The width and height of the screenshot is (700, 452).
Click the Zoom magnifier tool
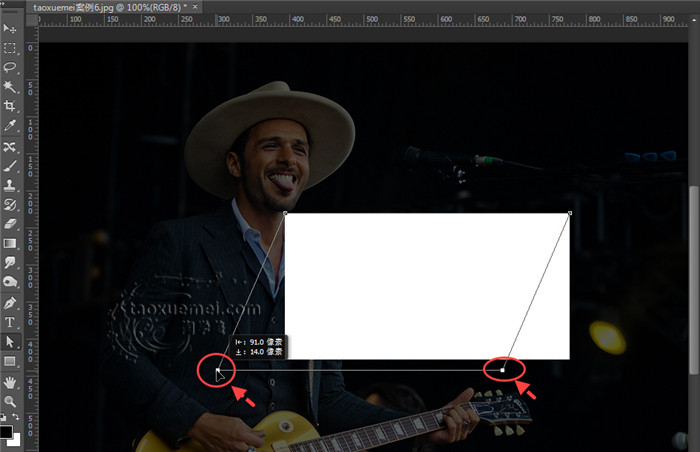(x=10, y=401)
